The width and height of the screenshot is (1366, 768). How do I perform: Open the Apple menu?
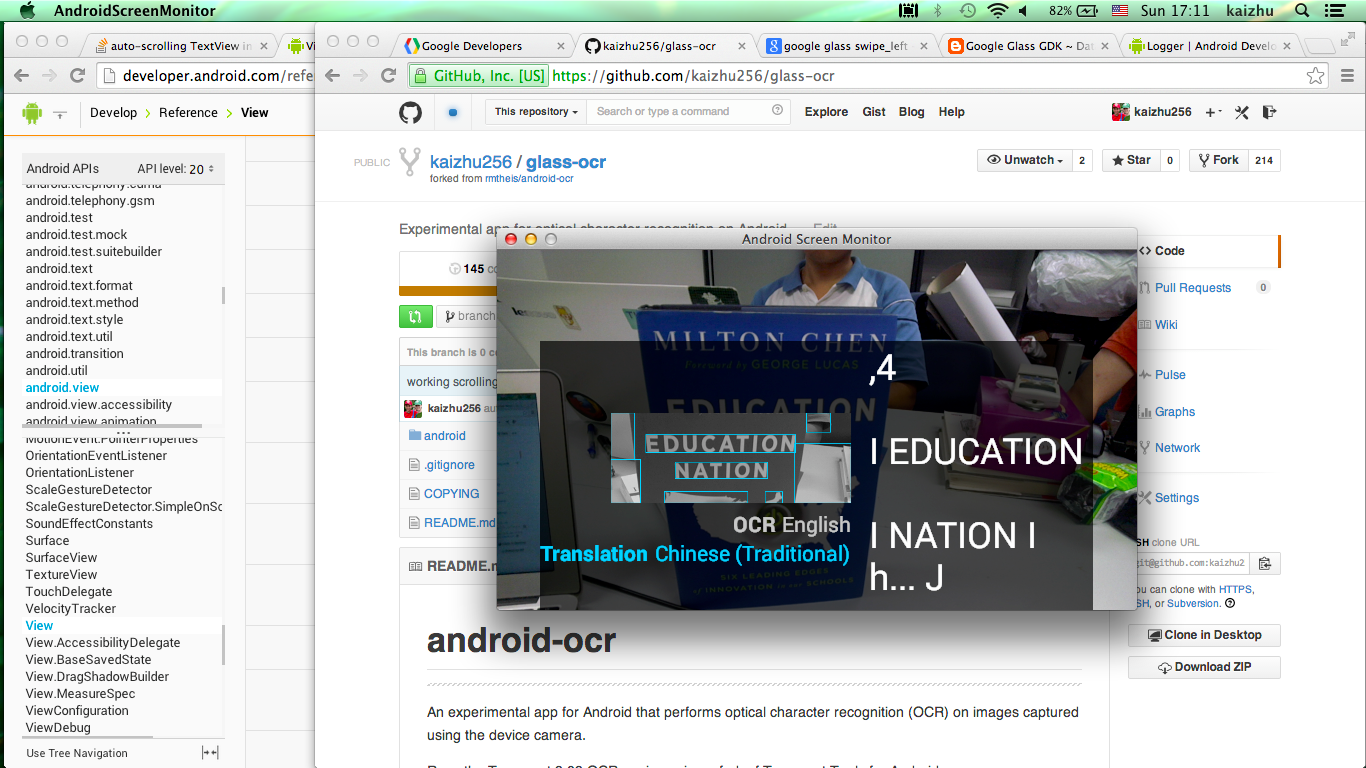pos(27,11)
